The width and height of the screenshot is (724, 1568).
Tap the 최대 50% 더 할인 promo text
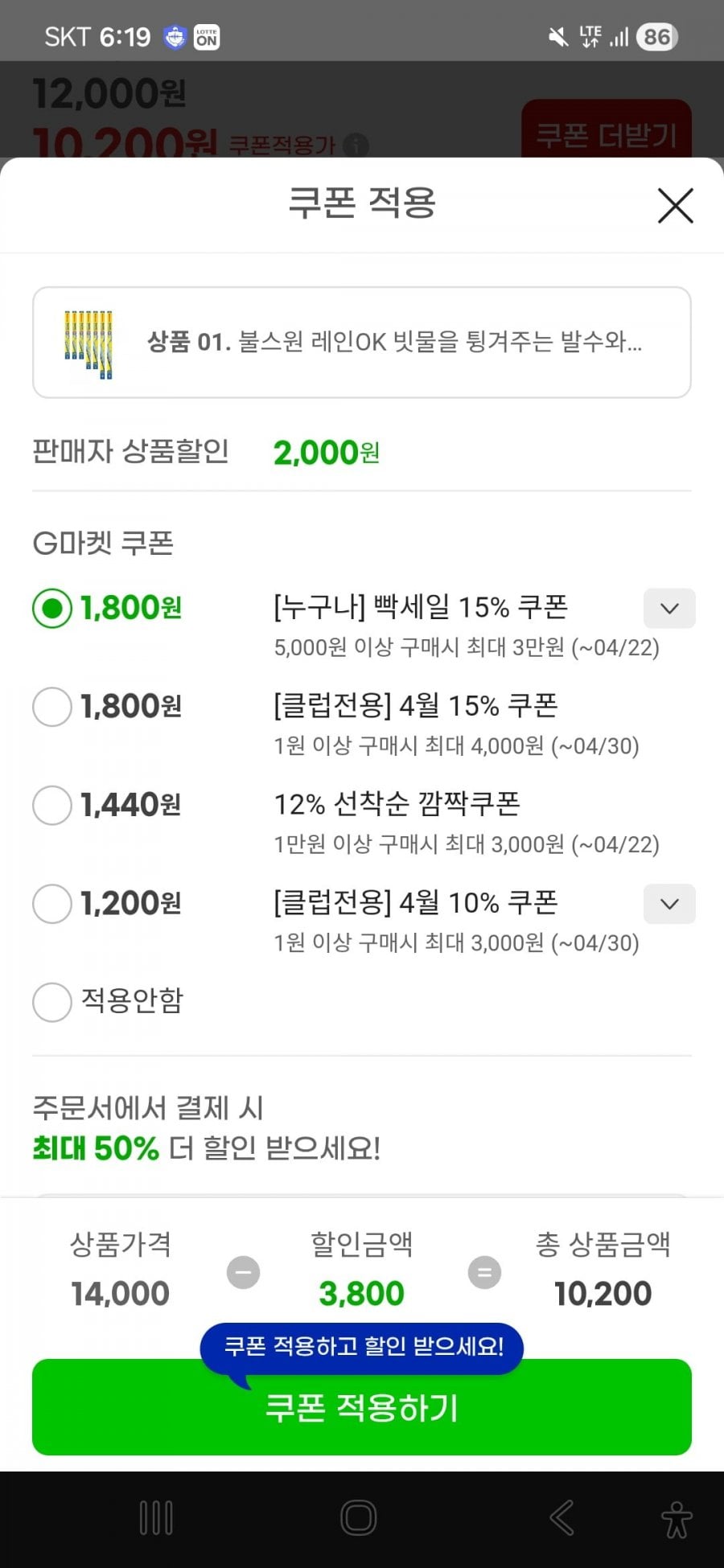click(206, 1147)
